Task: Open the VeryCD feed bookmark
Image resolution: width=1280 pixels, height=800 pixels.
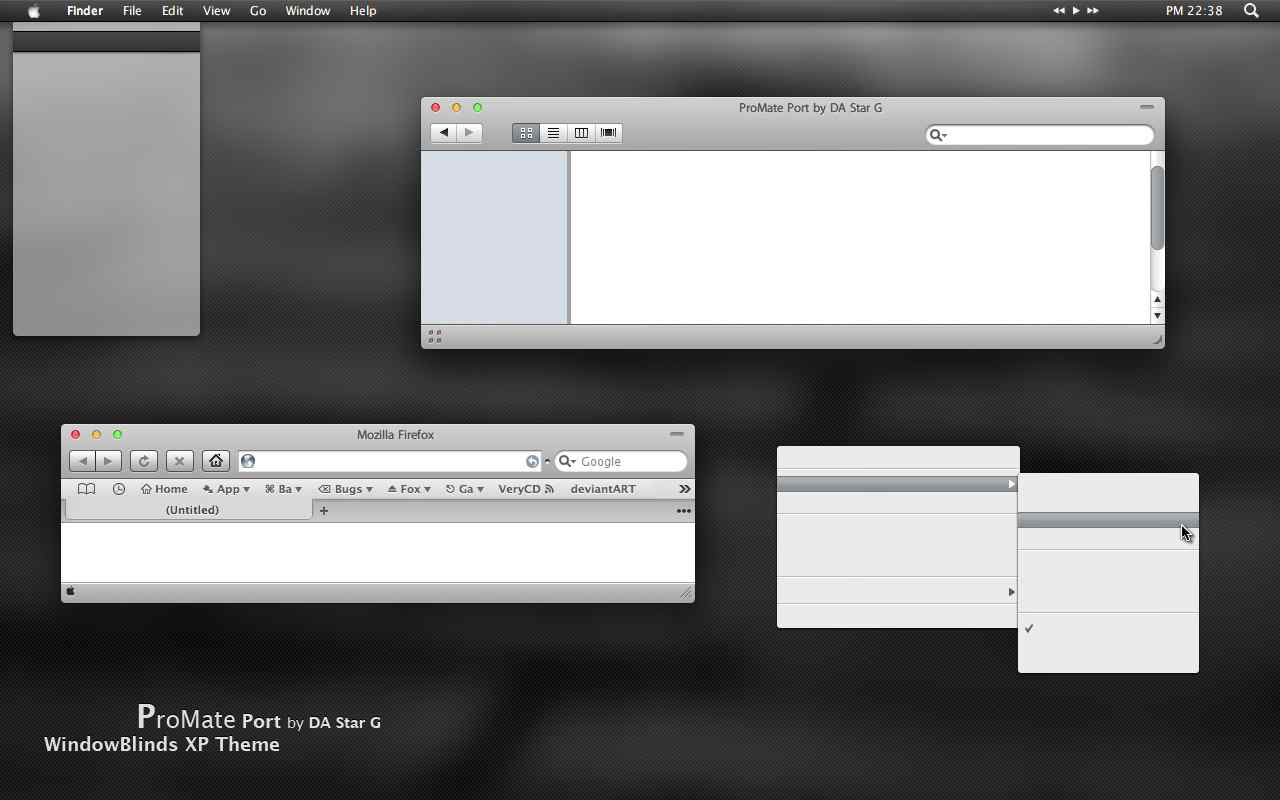Action: pyautogui.click(x=526, y=489)
